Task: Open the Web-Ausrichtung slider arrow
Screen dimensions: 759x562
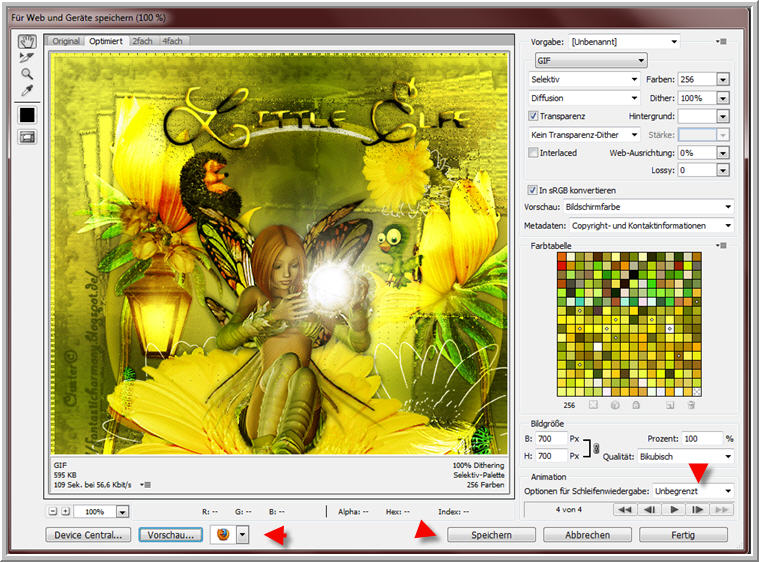Action: pos(723,153)
